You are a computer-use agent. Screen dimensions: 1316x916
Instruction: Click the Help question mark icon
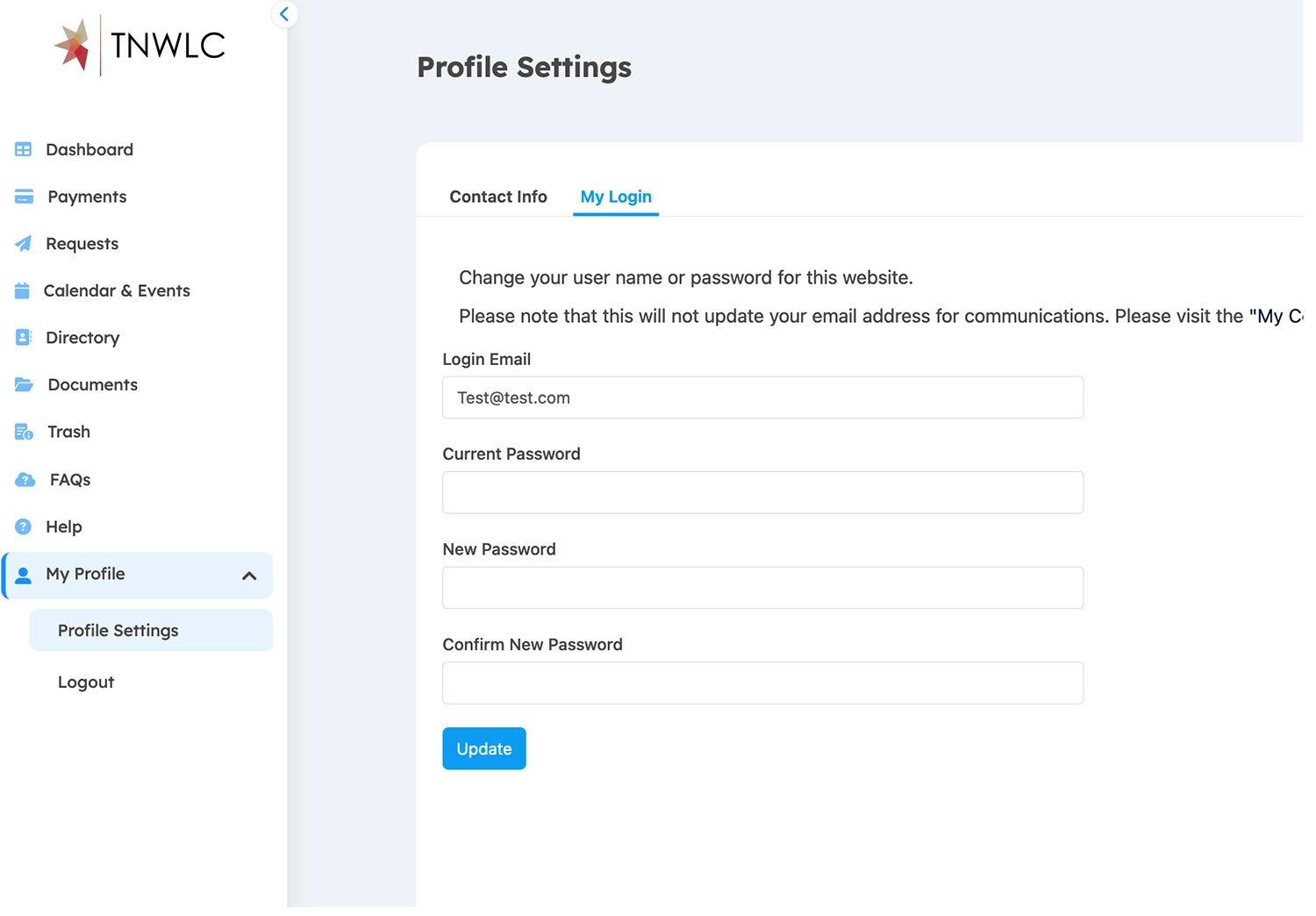[x=24, y=527]
